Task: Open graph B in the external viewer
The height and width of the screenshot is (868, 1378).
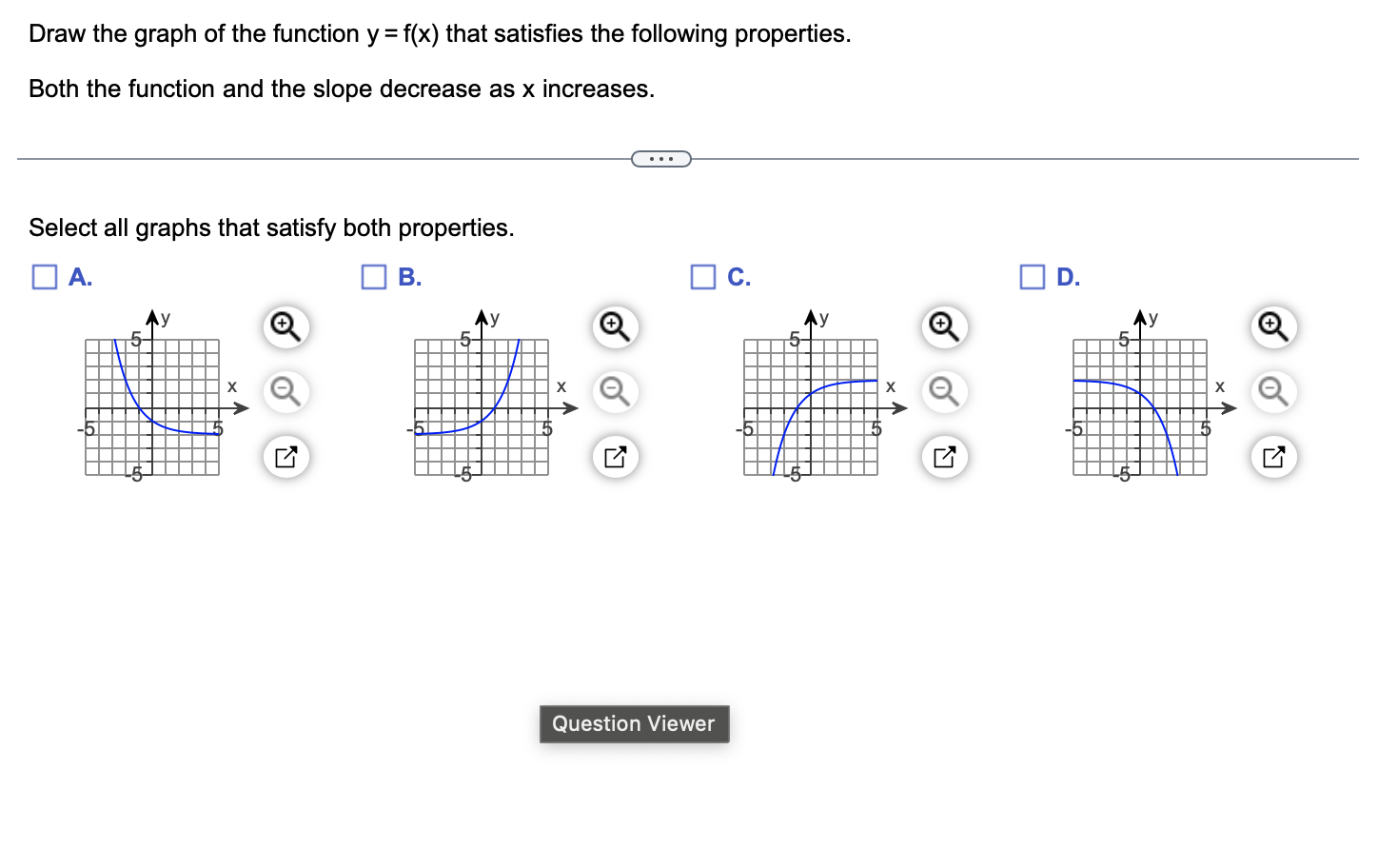Action: pyautogui.click(x=614, y=457)
